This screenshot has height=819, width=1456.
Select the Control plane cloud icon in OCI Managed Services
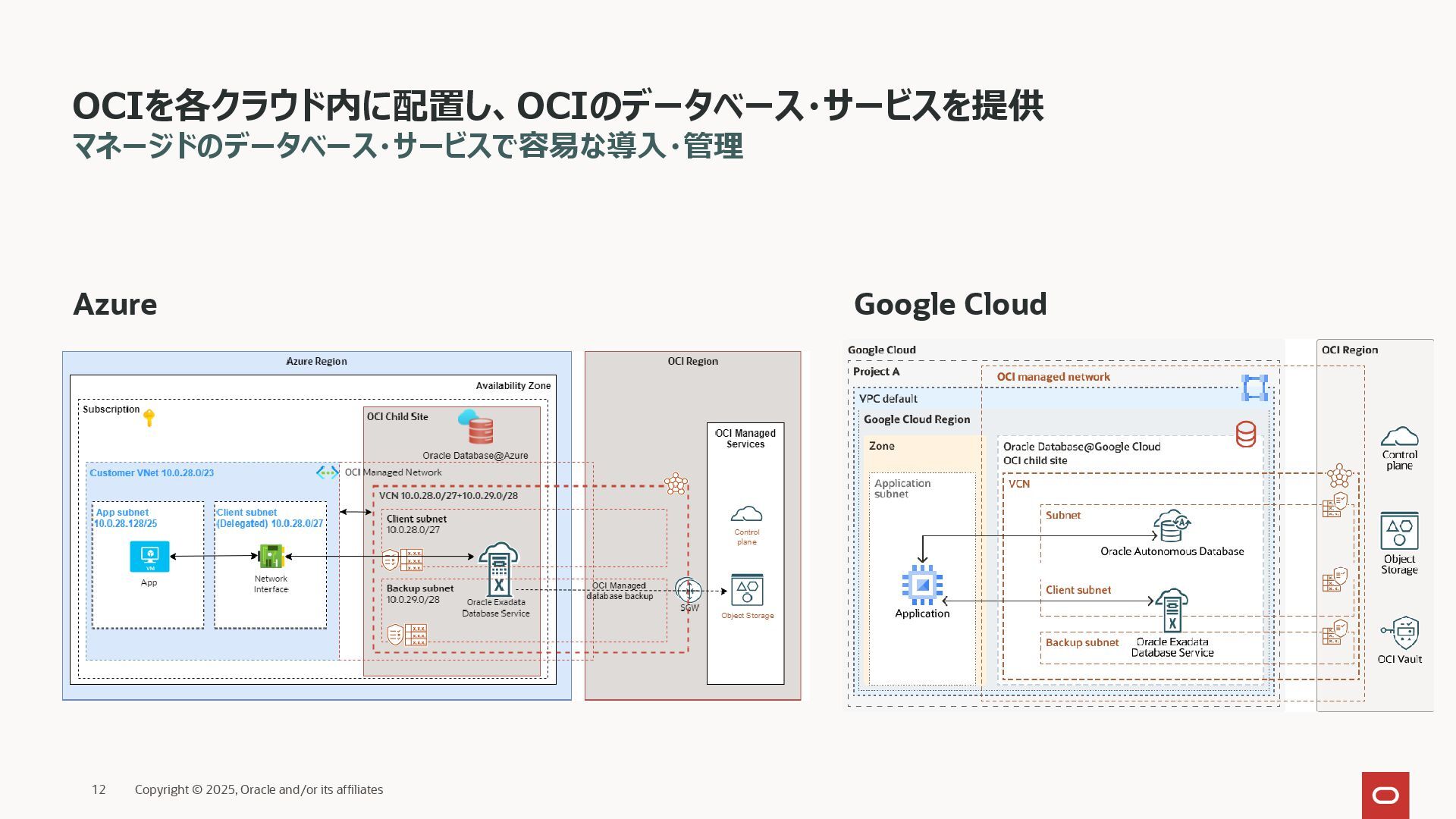click(x=746, y=514)
